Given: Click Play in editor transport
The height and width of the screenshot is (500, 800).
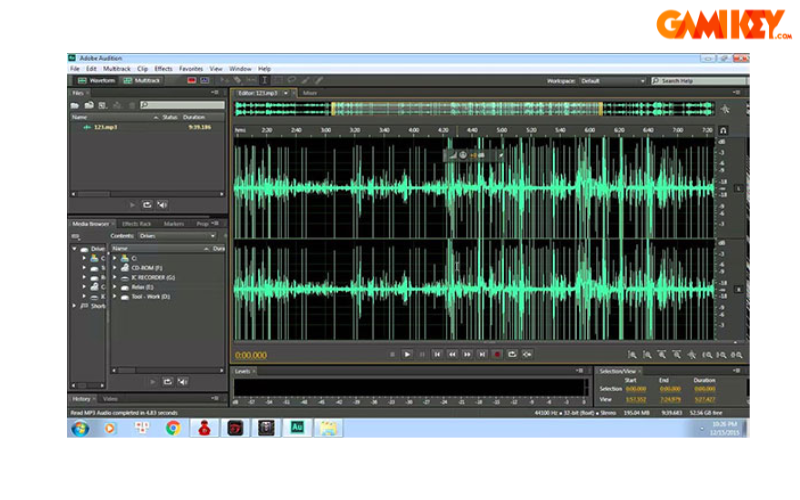Looking at the screenshot, I should (407, 354).
